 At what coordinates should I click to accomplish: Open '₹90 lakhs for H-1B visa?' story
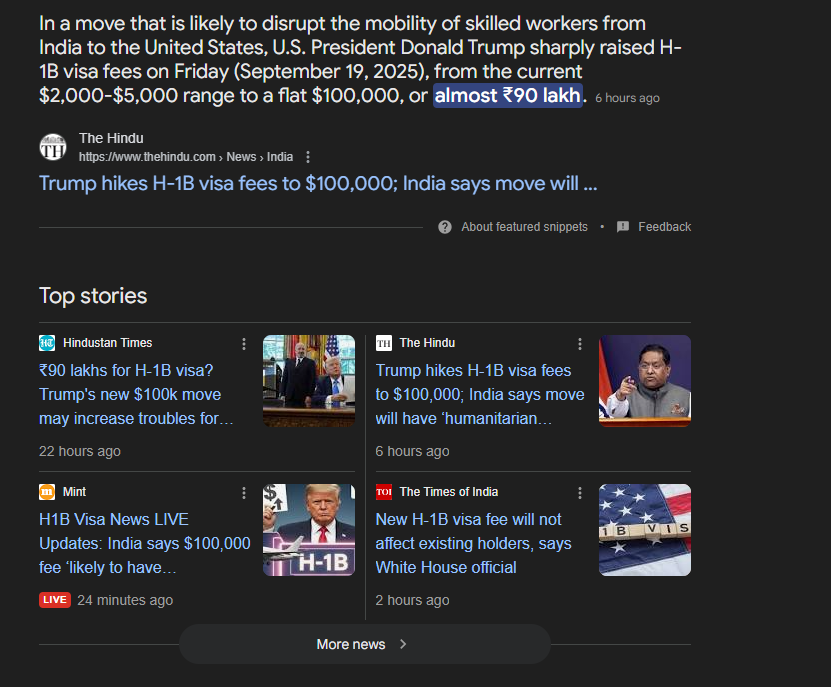[136, 394]
